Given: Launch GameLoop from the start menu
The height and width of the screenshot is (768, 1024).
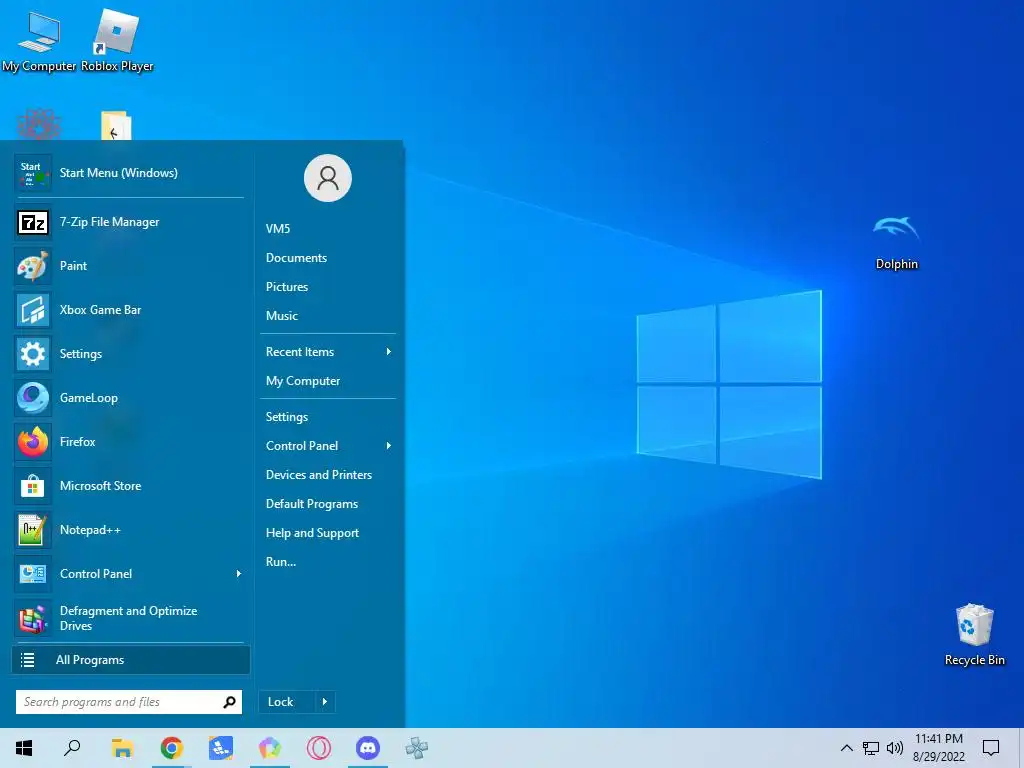Looking at the screenshot, I should (x=129, y=398).
